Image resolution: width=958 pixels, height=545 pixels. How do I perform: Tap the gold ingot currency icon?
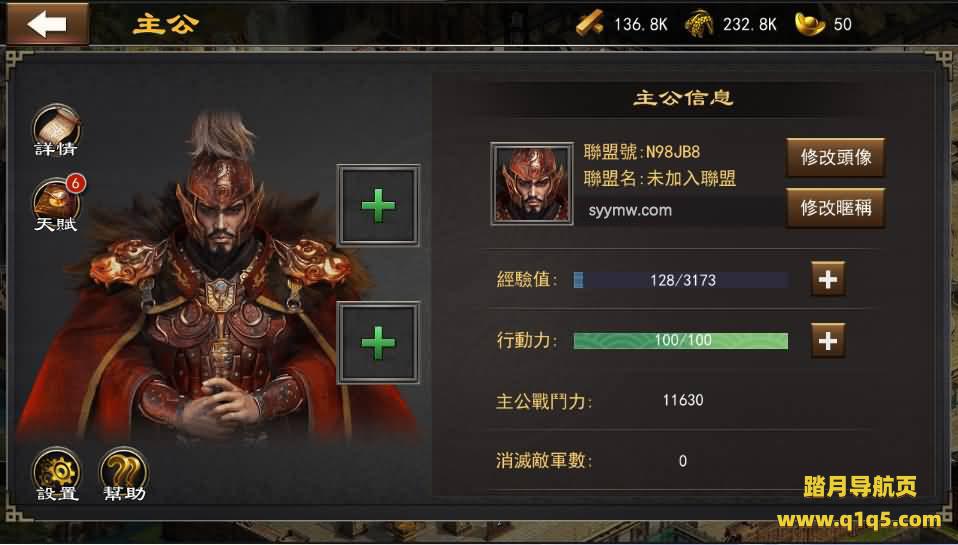click(x=810, y=24)
